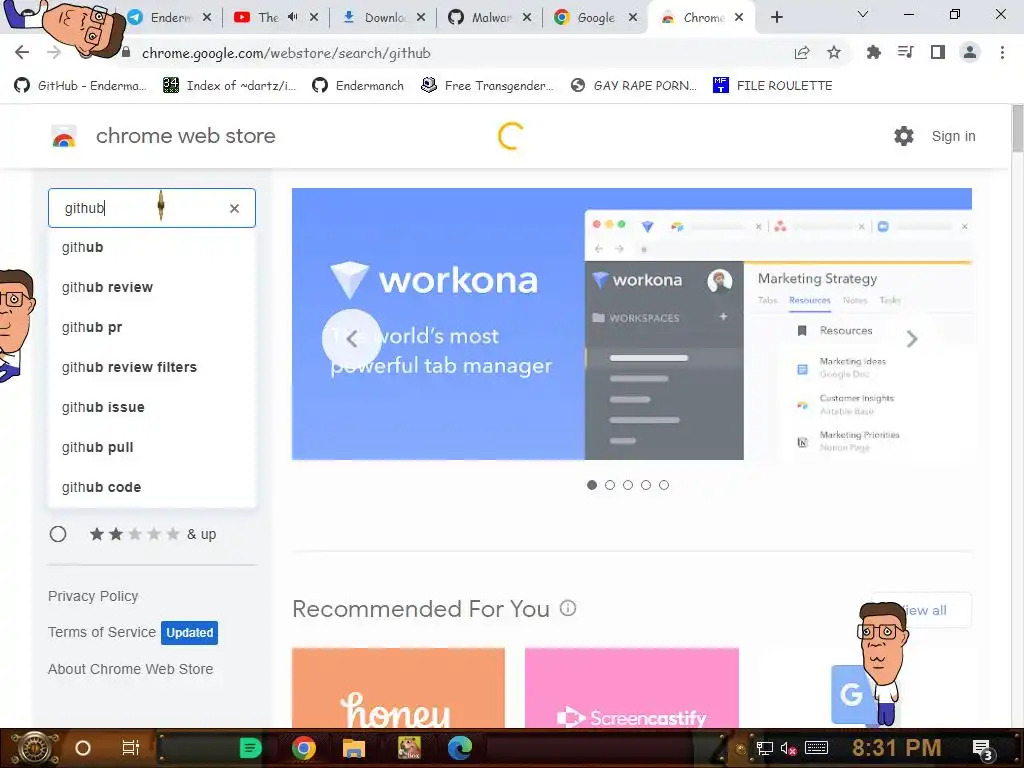Open Chrome three-dot menu
The image size is (1024, 768).
pyautogui.click(x=1002, y=53)
